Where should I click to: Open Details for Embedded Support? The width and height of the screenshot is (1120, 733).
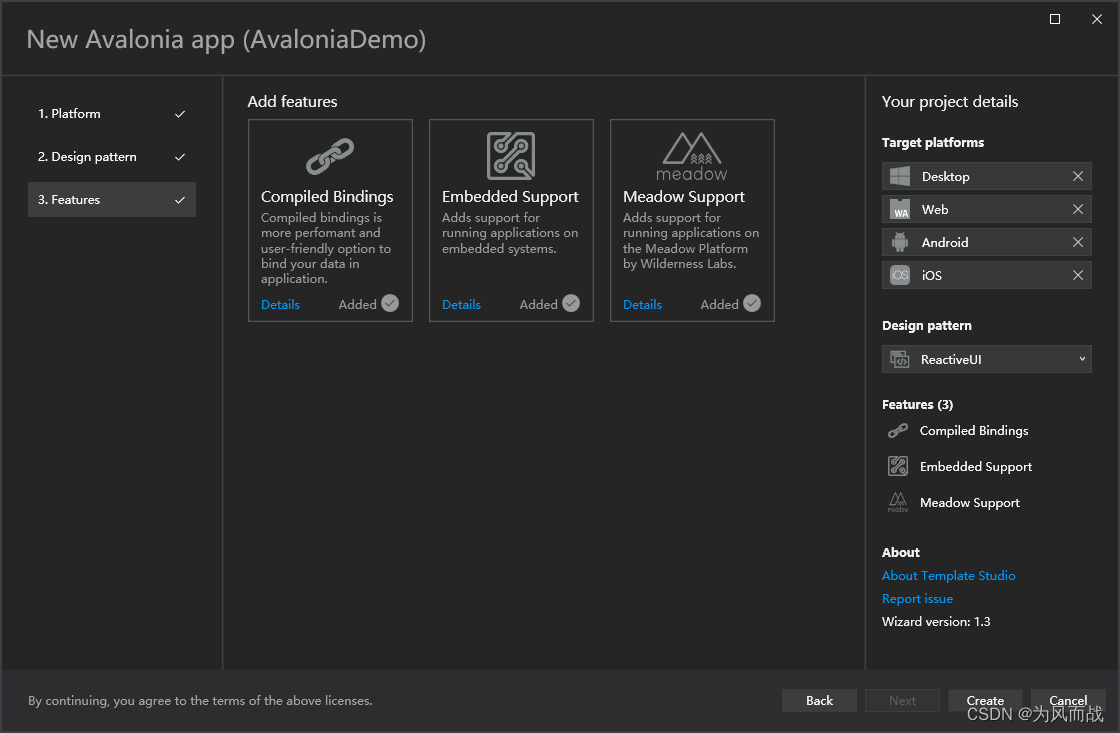tap(461, 304)
